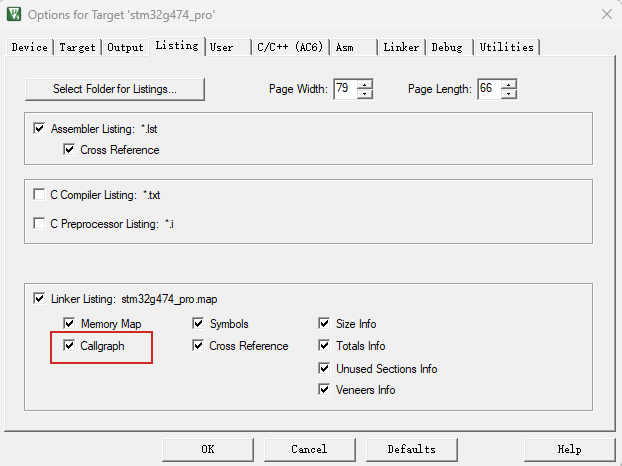Close the Options for Target dialog
Viewport: 622px width, 466px height.
(x=607, y=14)
